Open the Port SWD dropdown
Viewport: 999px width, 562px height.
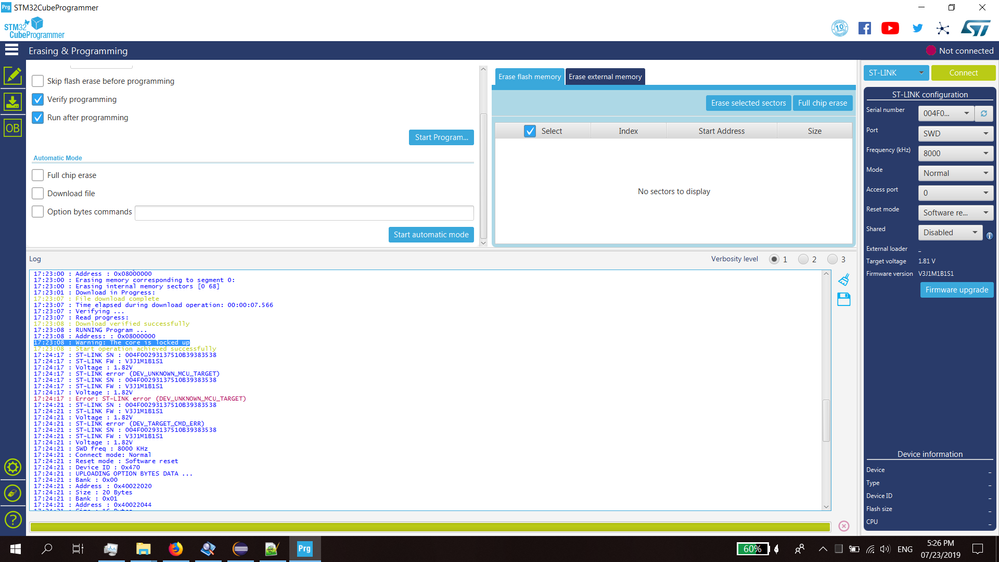tap(955, 134)
